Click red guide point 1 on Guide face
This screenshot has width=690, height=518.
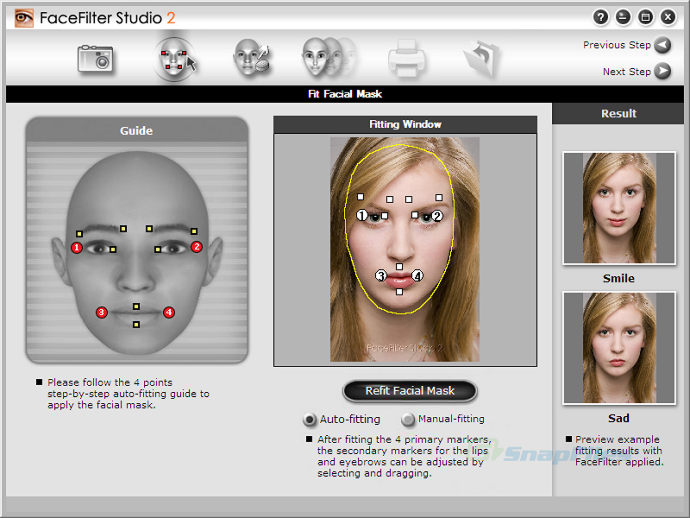click(x=77, y=247)
